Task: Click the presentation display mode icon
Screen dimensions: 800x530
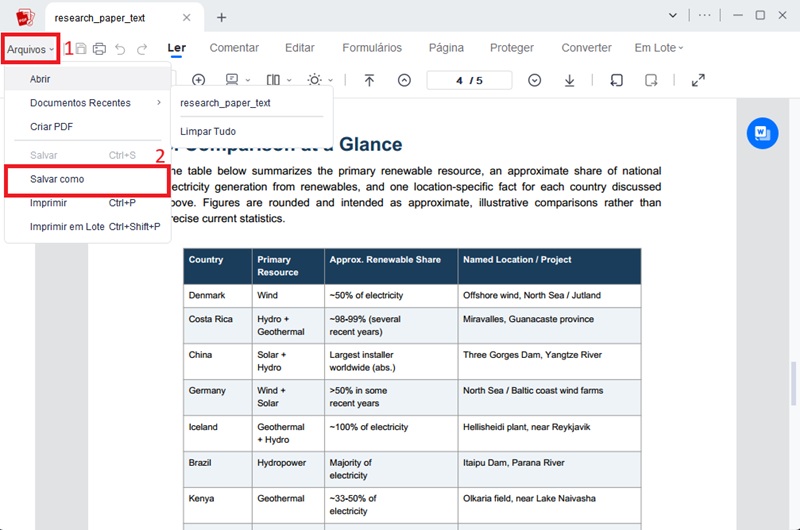Action: (232, 80)
